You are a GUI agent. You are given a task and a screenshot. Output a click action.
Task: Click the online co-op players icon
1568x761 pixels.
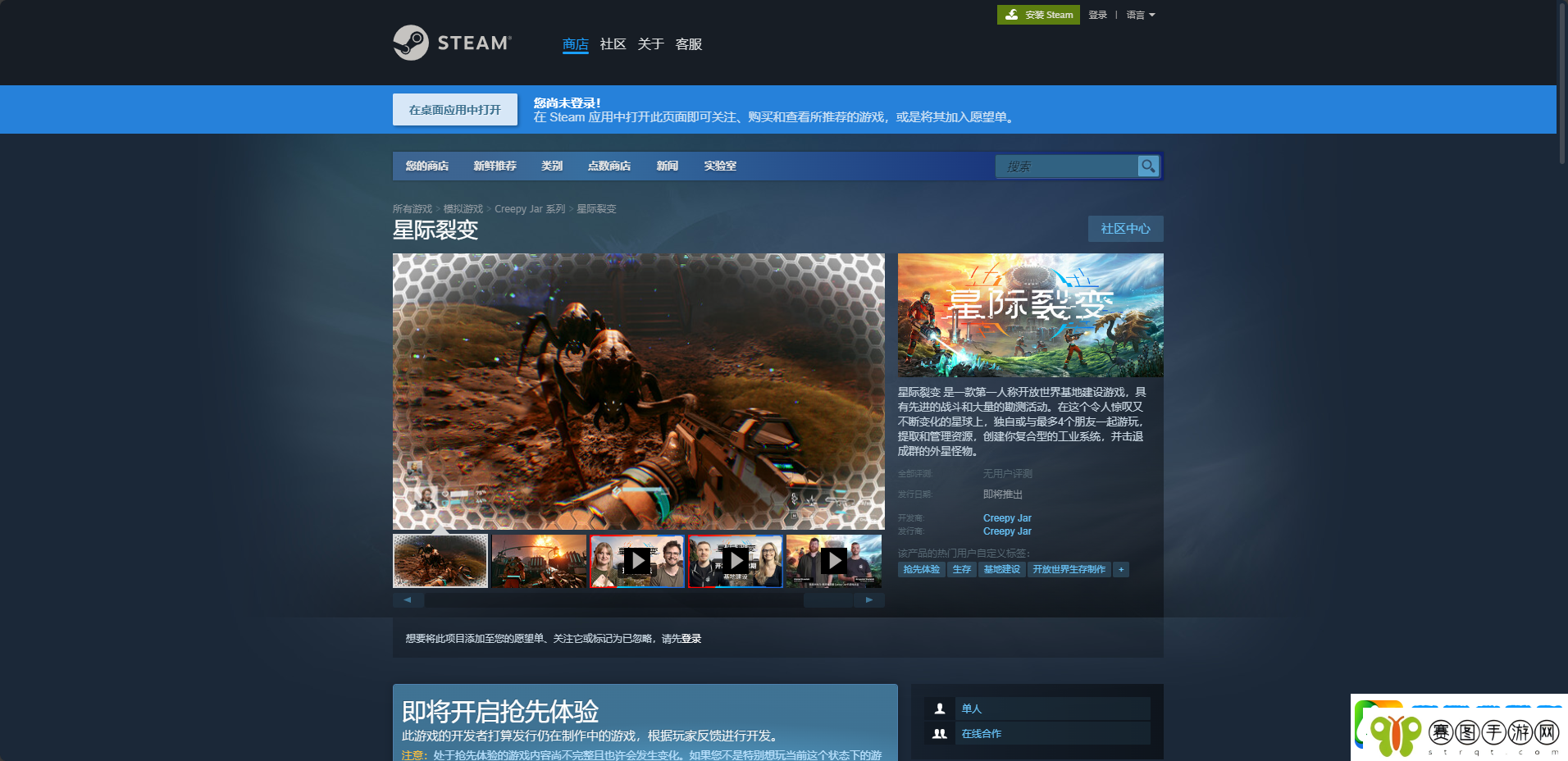click(940, 734)
